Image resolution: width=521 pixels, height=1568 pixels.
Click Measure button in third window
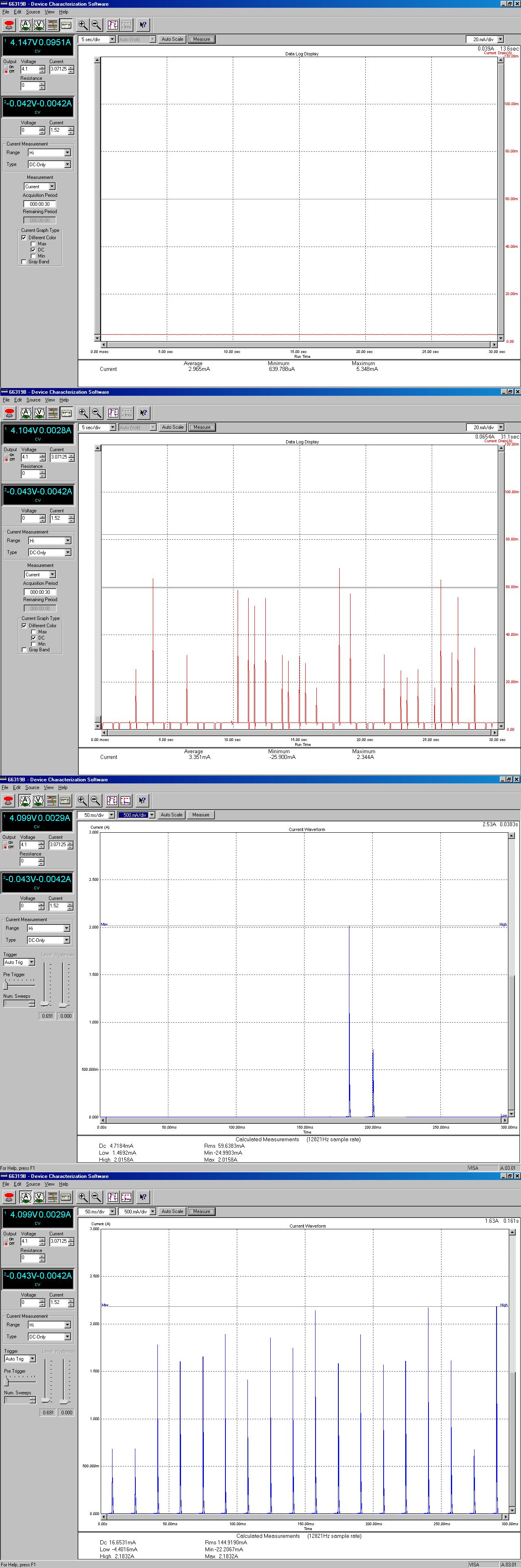tap(201, 815)
